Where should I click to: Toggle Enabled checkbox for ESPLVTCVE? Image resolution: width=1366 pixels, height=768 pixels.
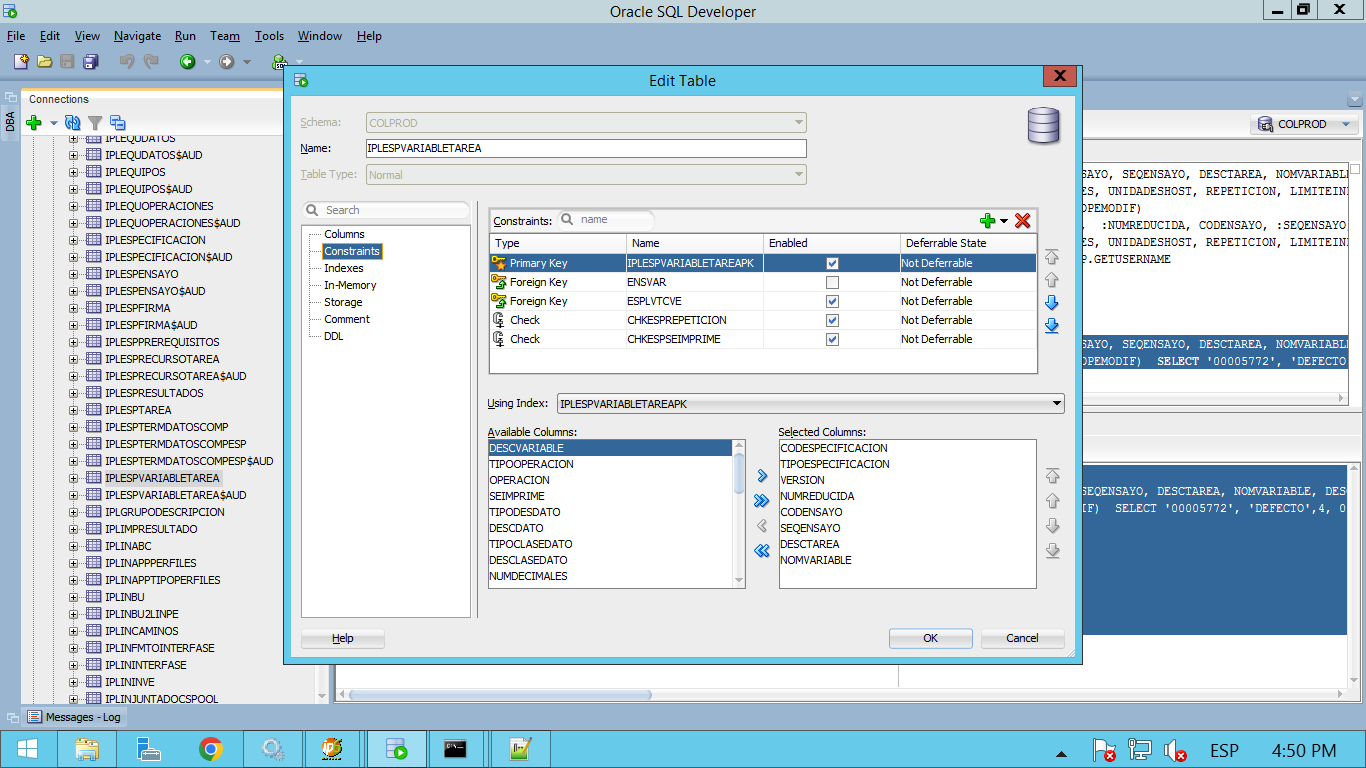tap(832, 301)
